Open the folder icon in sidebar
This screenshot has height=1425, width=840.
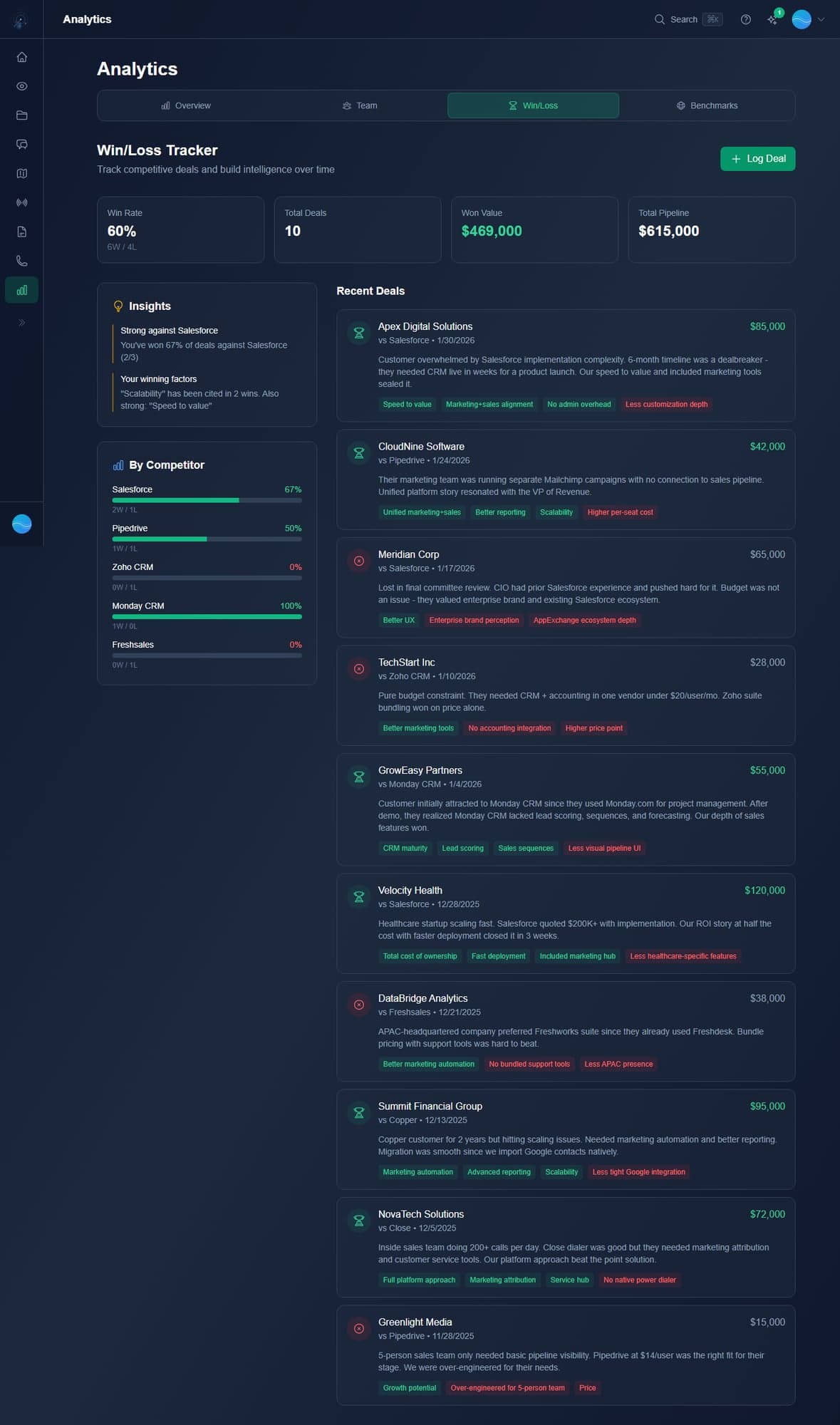(21, 115)
